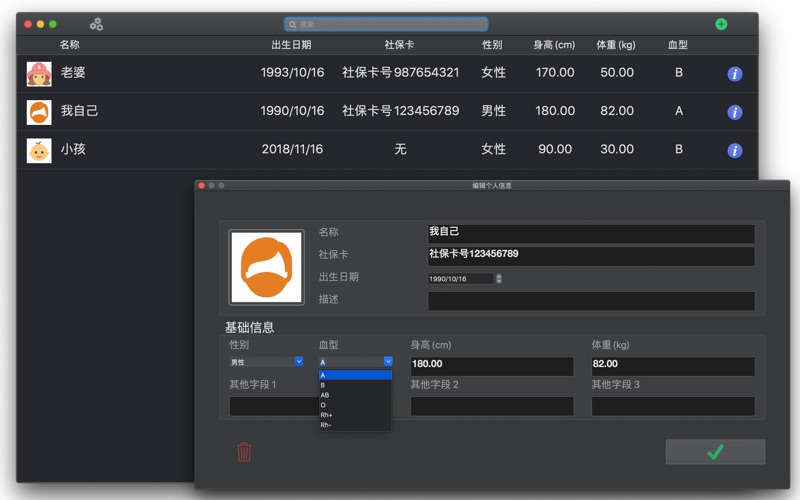Choose Rh+ in blood type list
Screen dimensions: 800x500
tap(327, 415)
